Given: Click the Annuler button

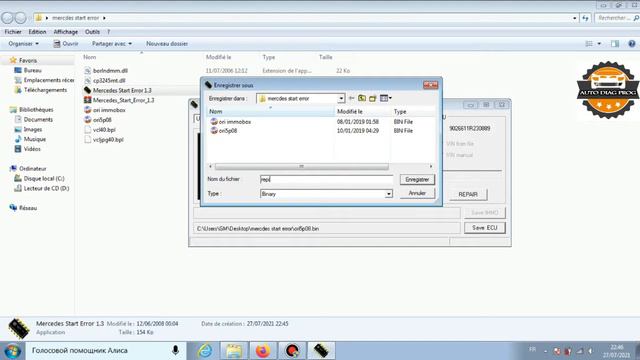Looking at the screenshot, I should point(417,193).
